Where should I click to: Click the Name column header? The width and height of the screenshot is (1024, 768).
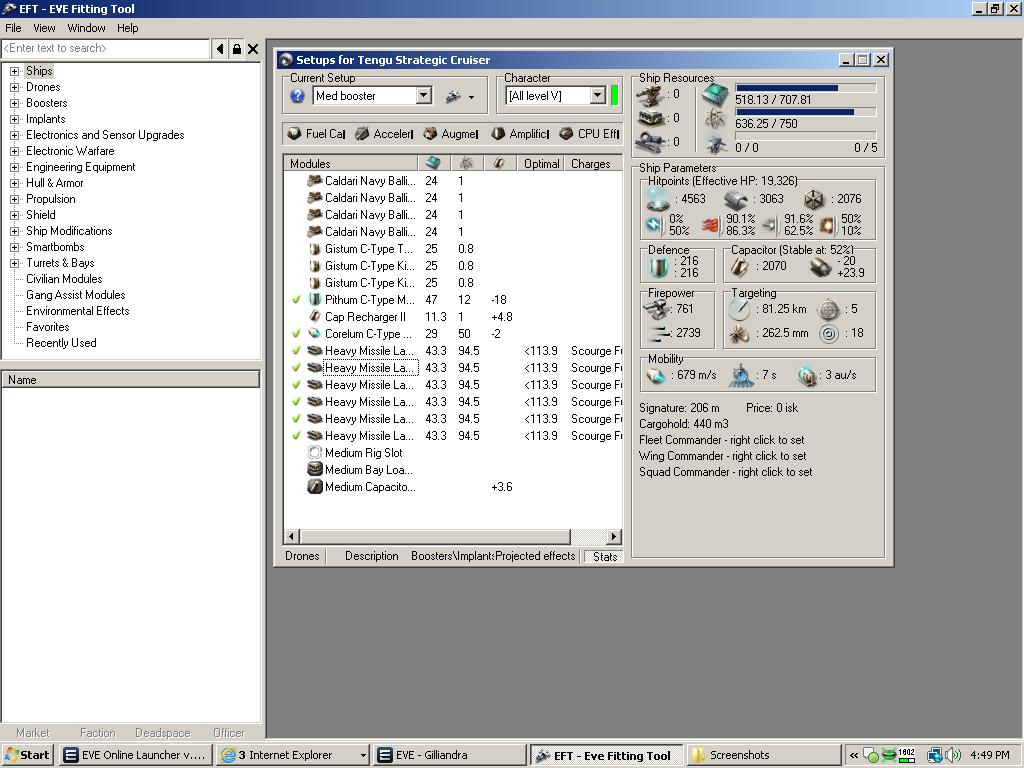click(131, 379)
